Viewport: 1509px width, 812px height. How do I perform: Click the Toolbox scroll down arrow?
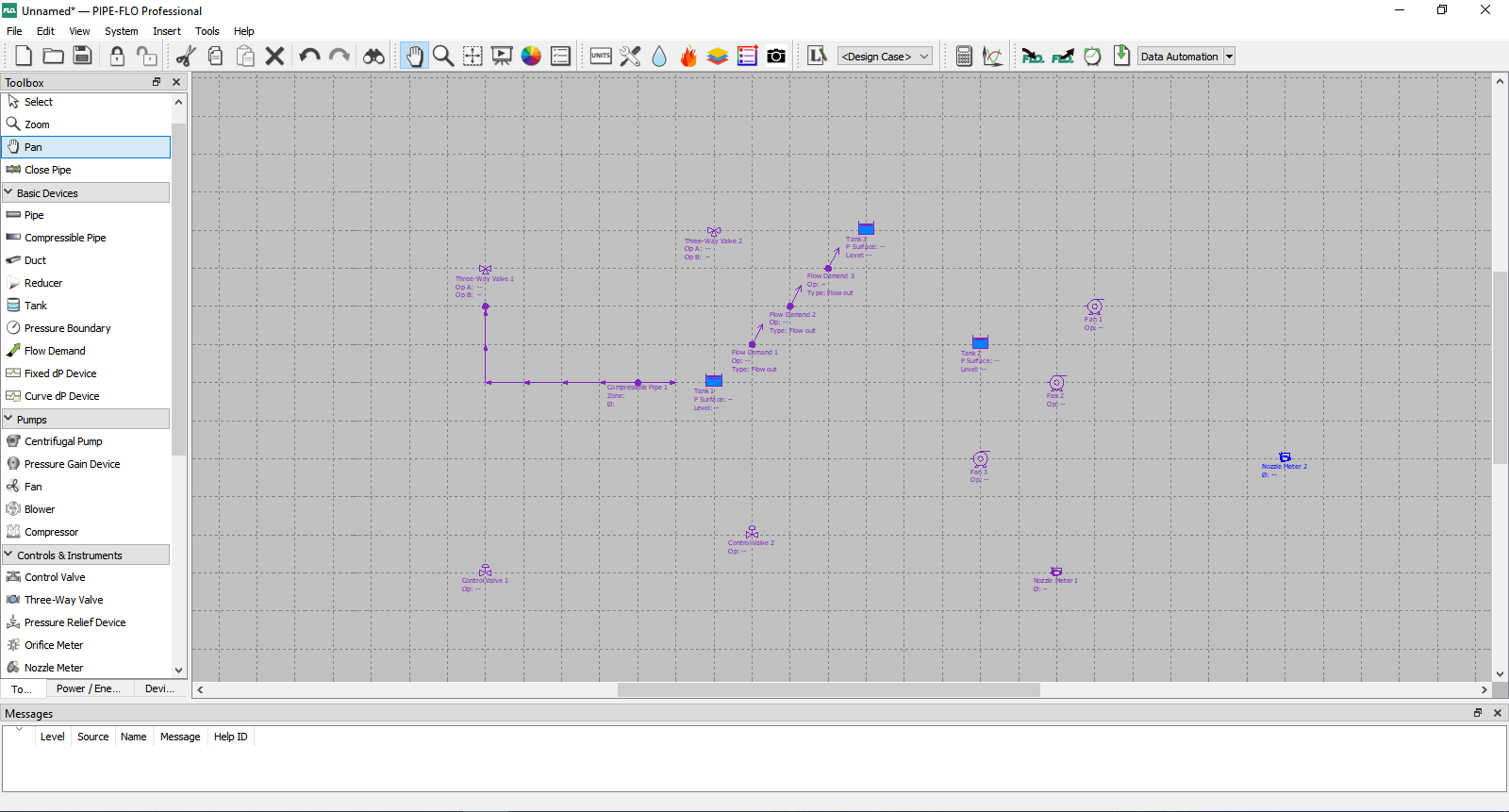click(178, 671)
